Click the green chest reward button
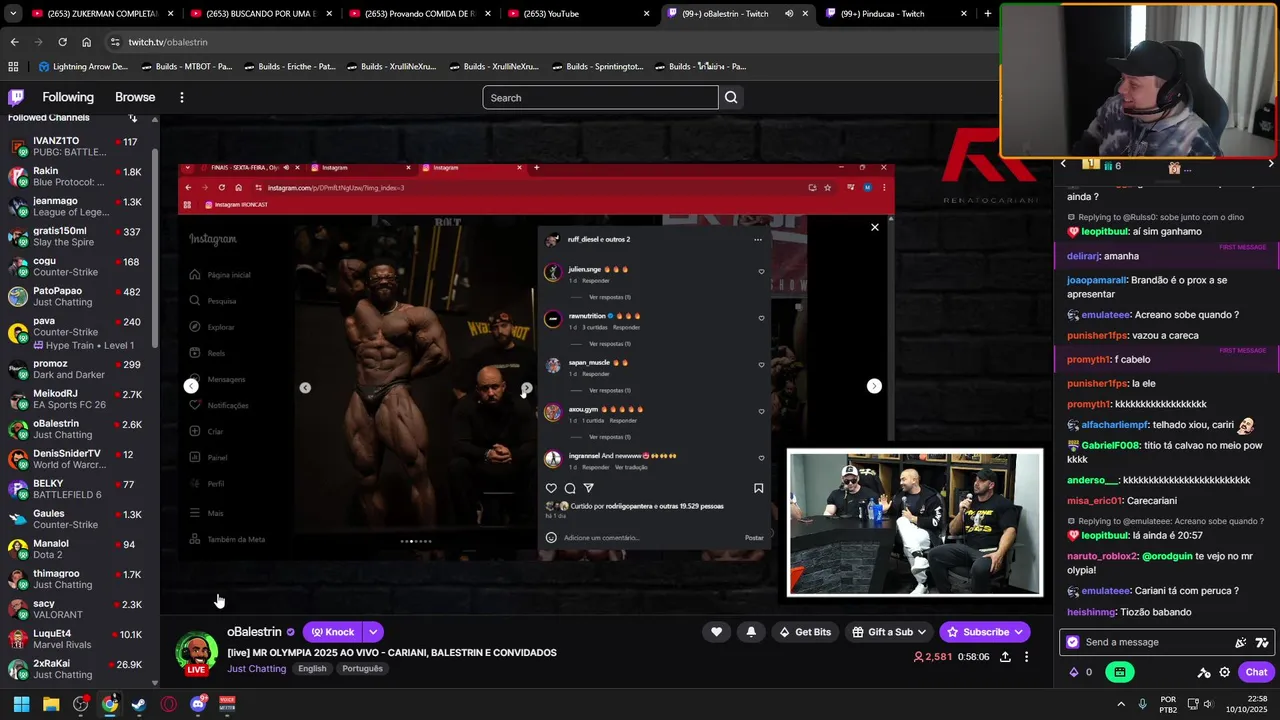Screen dimensions: 1280x720 pyautogui.click(x=1120, y=672)
